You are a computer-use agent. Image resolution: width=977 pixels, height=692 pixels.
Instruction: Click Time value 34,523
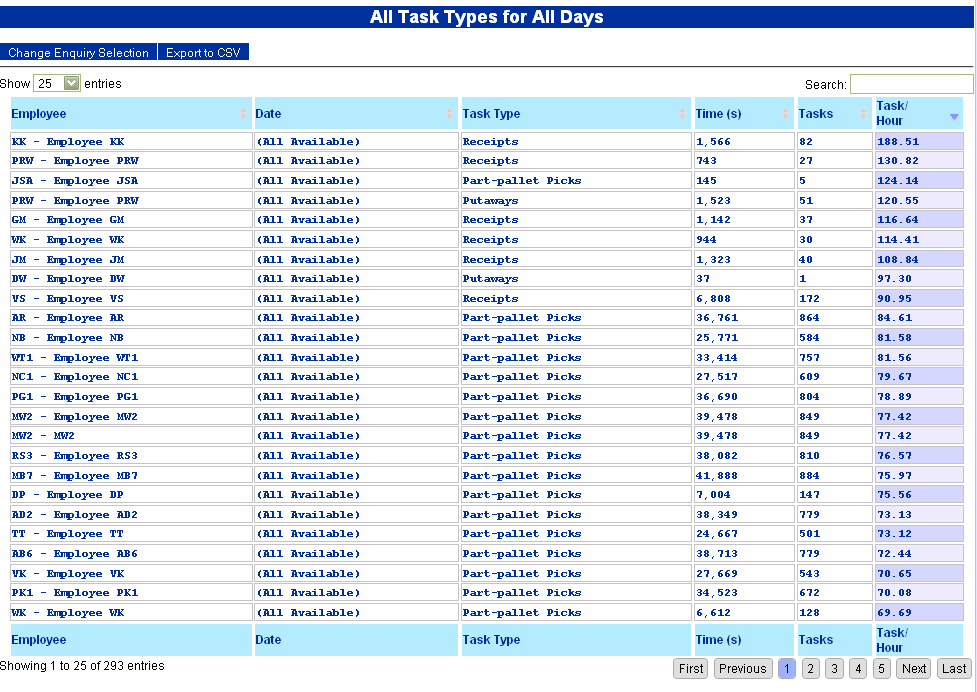point(744,592)
